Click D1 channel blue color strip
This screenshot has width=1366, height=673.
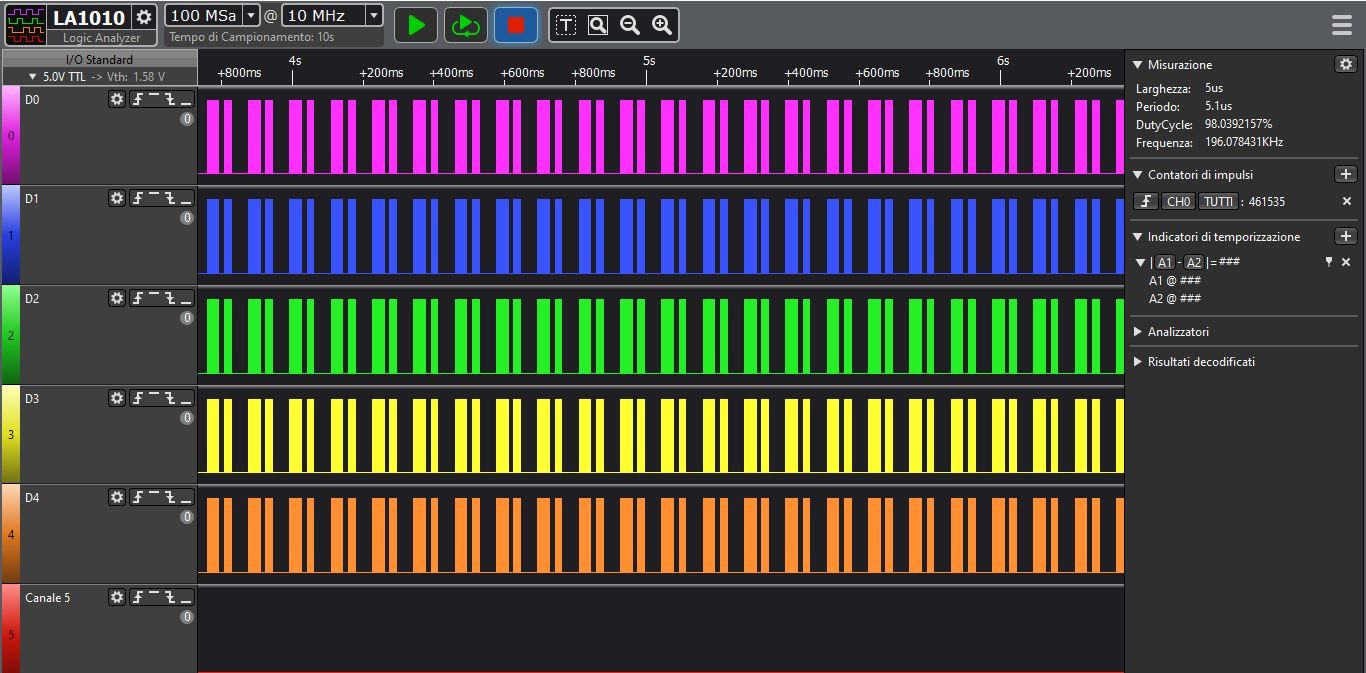point(10,235)
